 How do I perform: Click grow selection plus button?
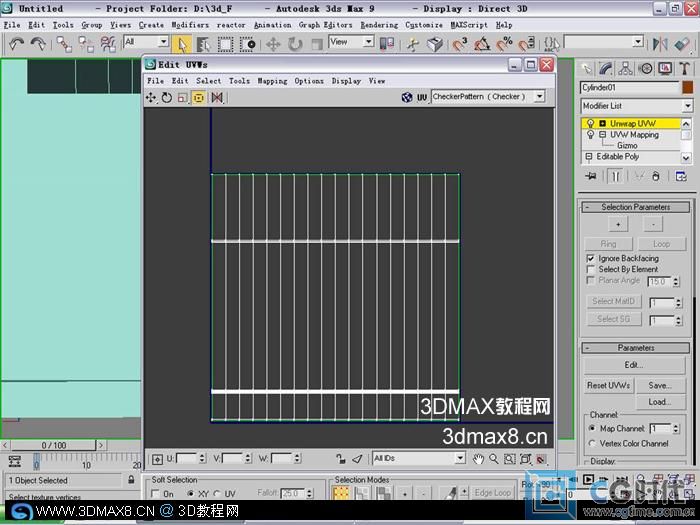tap(618, 224)
